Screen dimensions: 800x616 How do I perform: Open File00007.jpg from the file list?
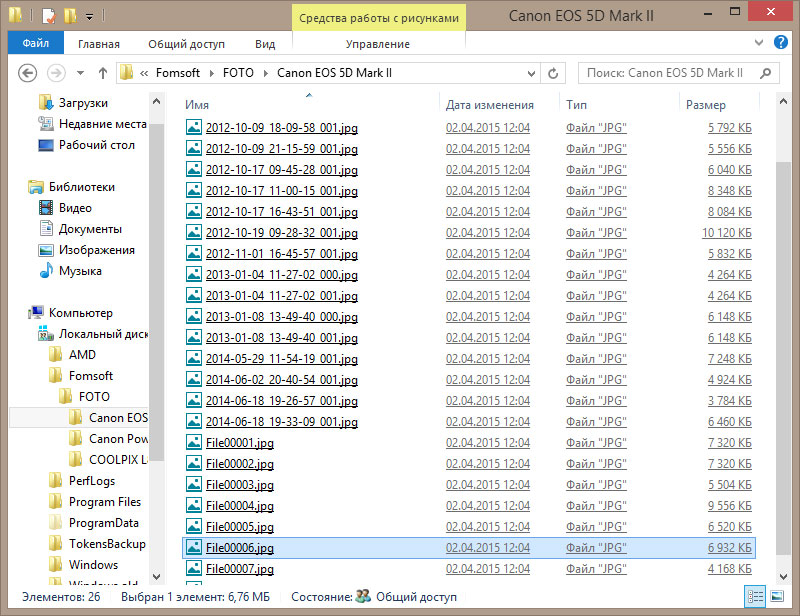pos(241,568)
